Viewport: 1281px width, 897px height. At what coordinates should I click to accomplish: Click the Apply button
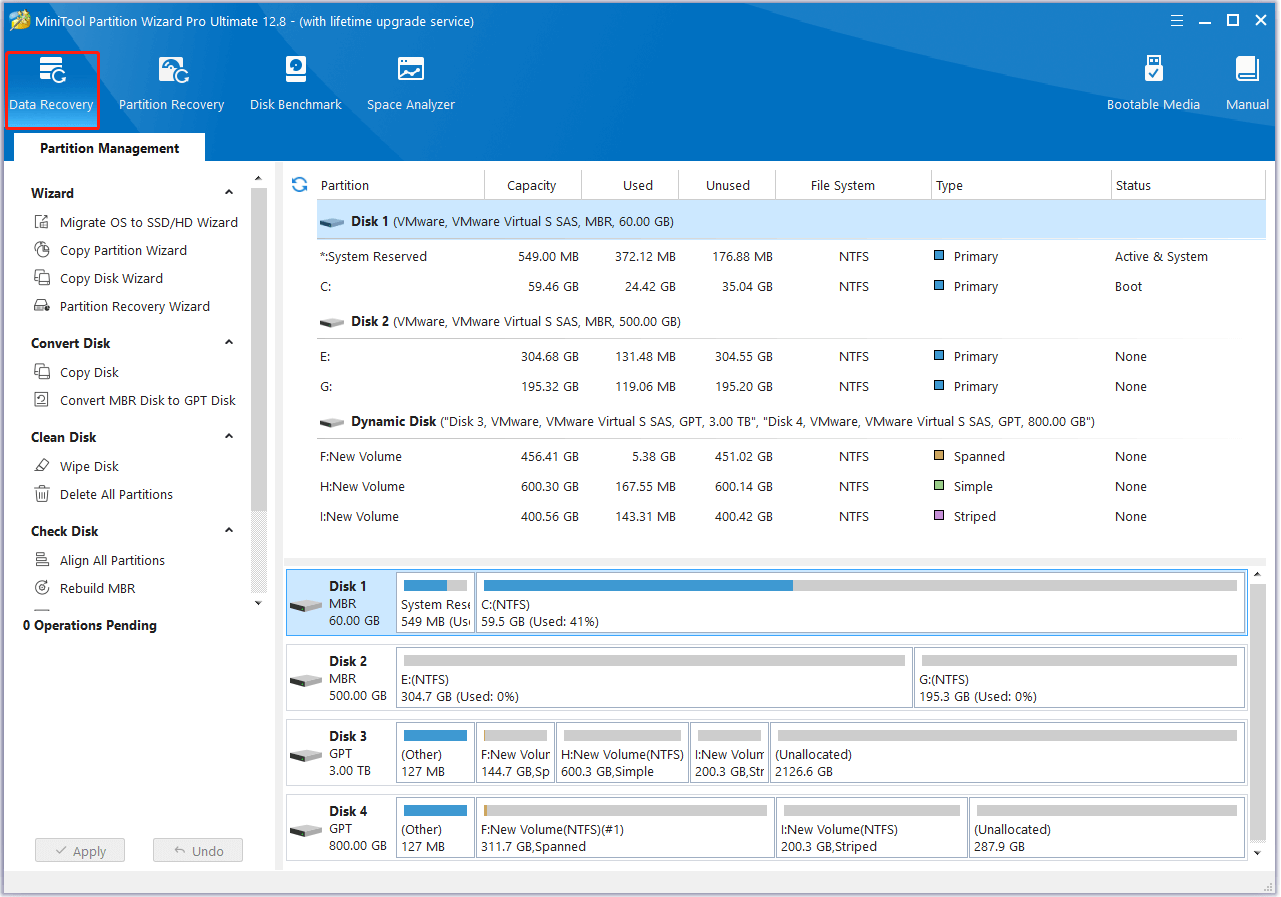79,851
